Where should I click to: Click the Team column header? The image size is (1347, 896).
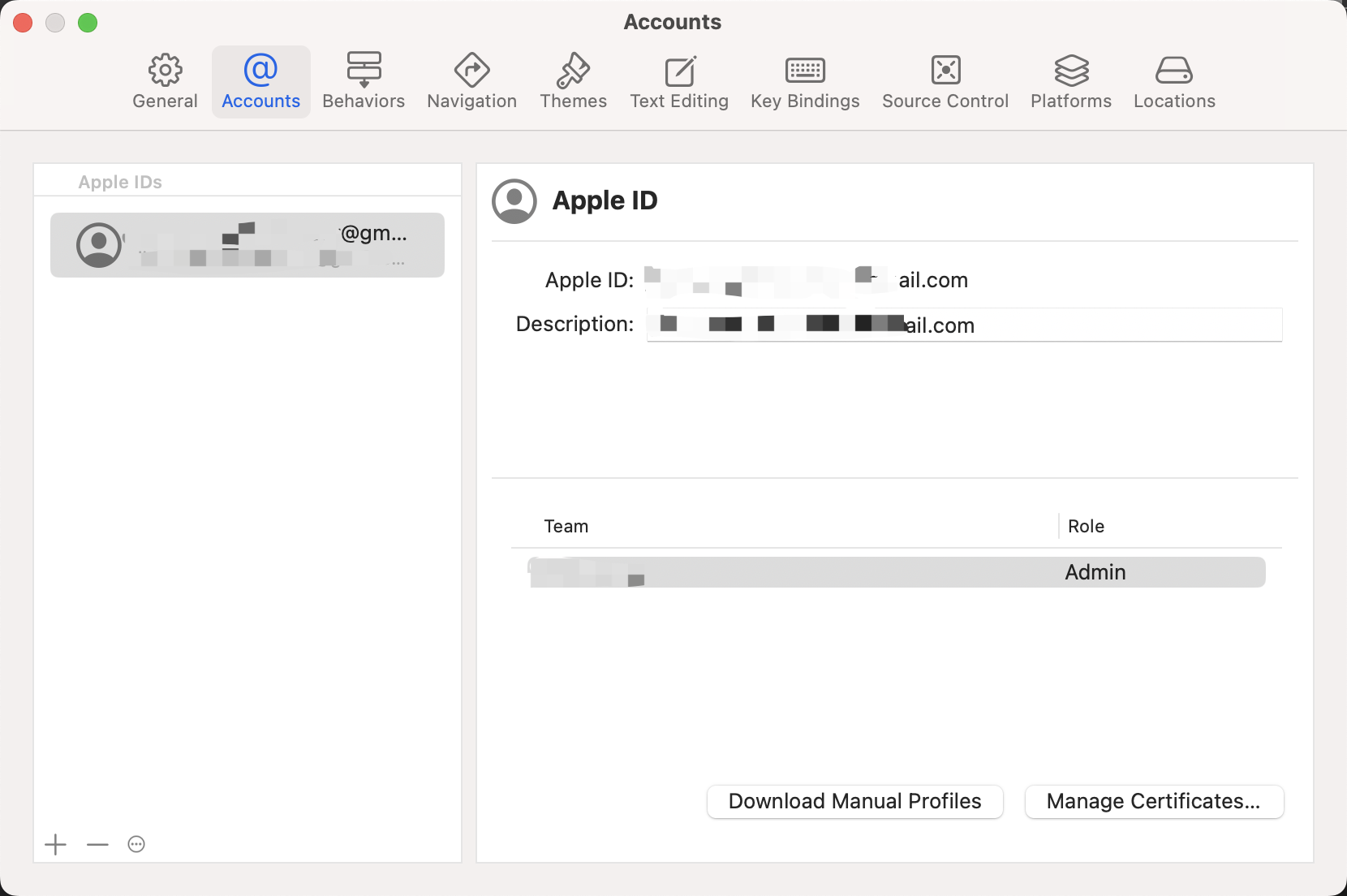(x=566, y=526)
